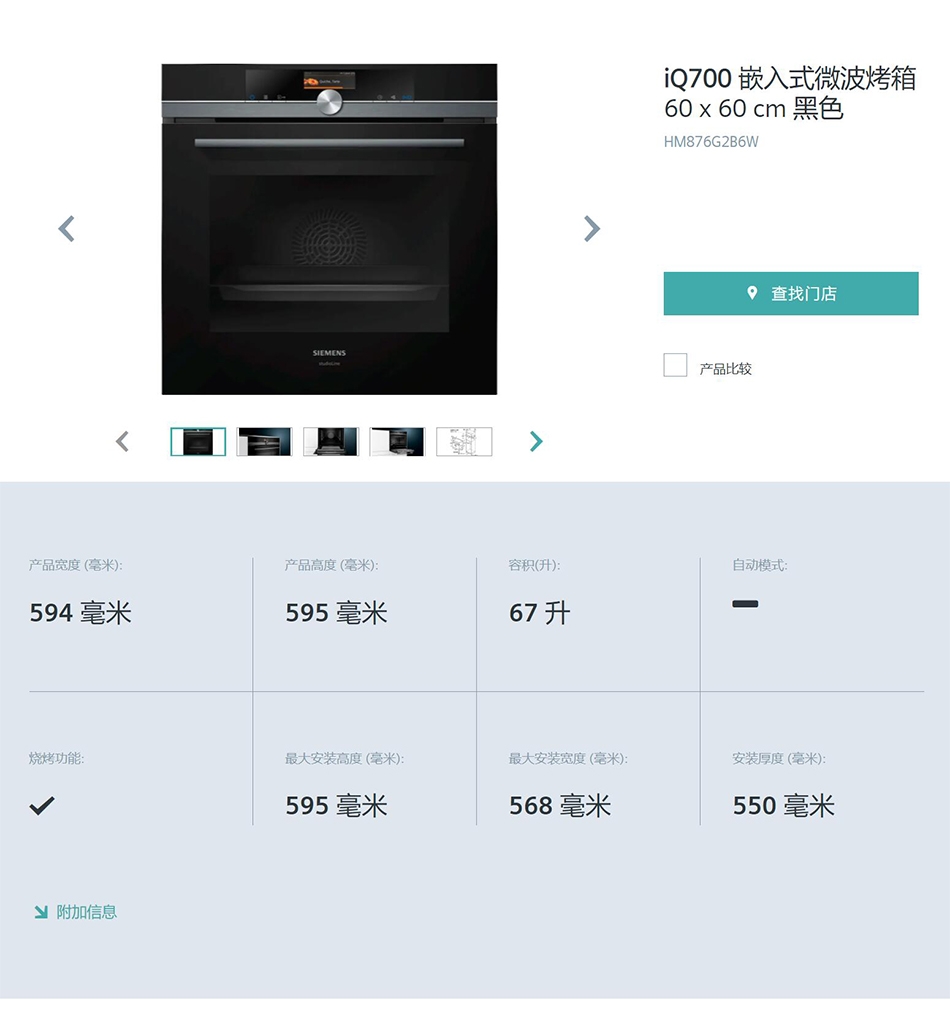Show the previous product image with left arrow

pyautogui.click(x=66, y=229)
